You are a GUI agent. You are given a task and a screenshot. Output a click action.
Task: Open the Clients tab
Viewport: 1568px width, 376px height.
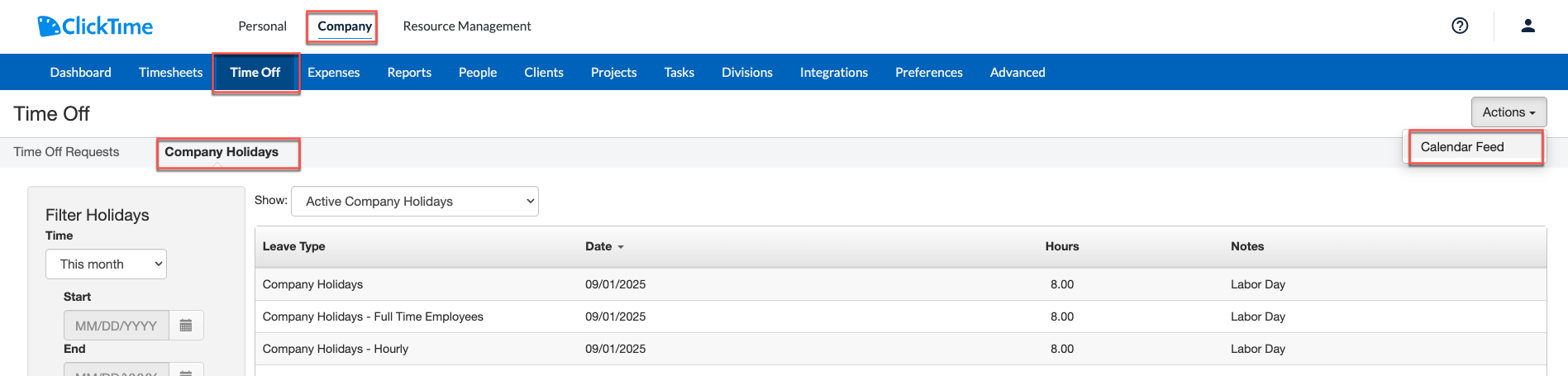tap(544, 73)
